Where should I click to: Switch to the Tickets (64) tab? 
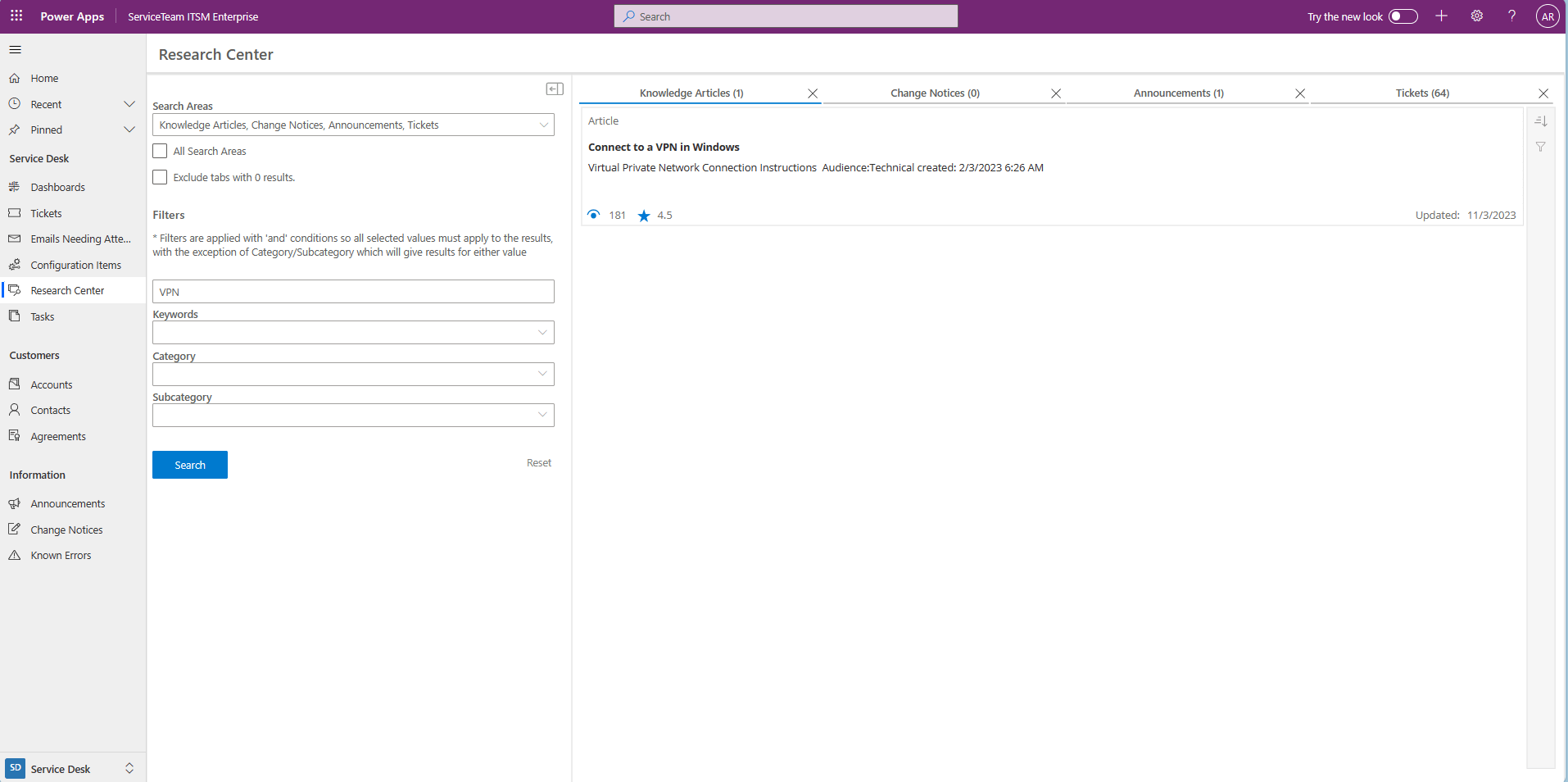[x=1421, y=93]
